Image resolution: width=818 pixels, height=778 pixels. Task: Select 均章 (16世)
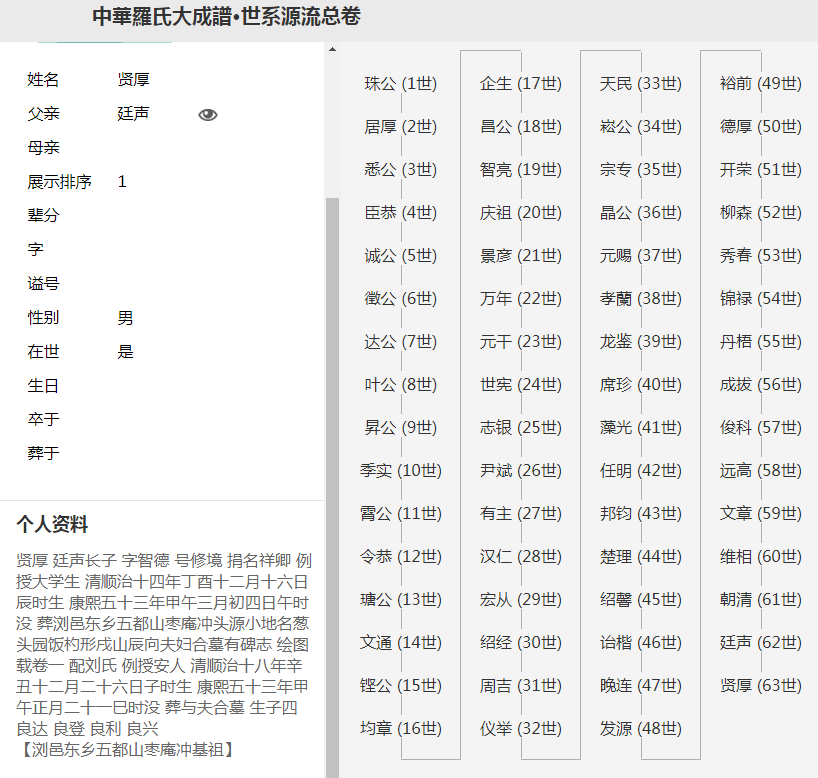point(401,728)
